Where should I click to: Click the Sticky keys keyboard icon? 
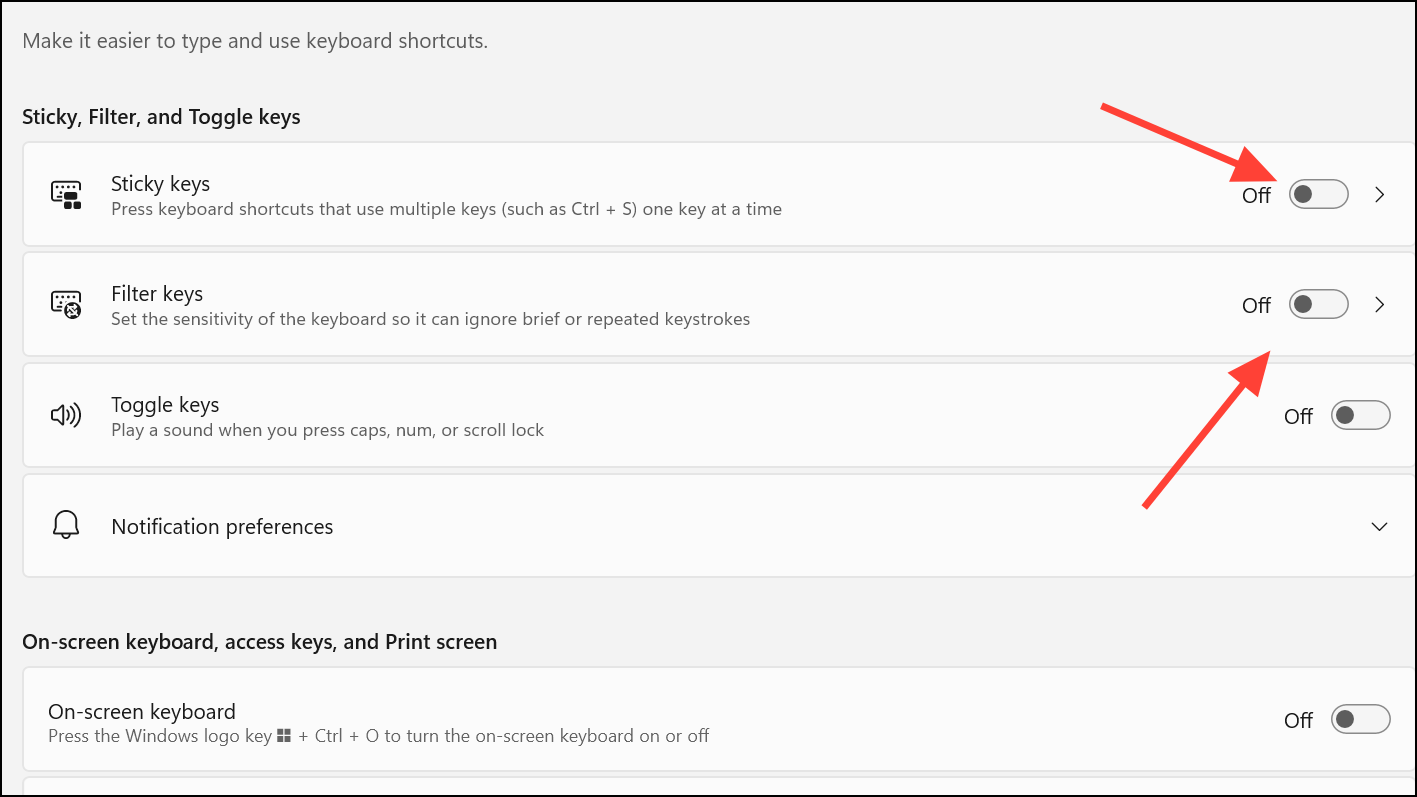(x=66, y=195)
